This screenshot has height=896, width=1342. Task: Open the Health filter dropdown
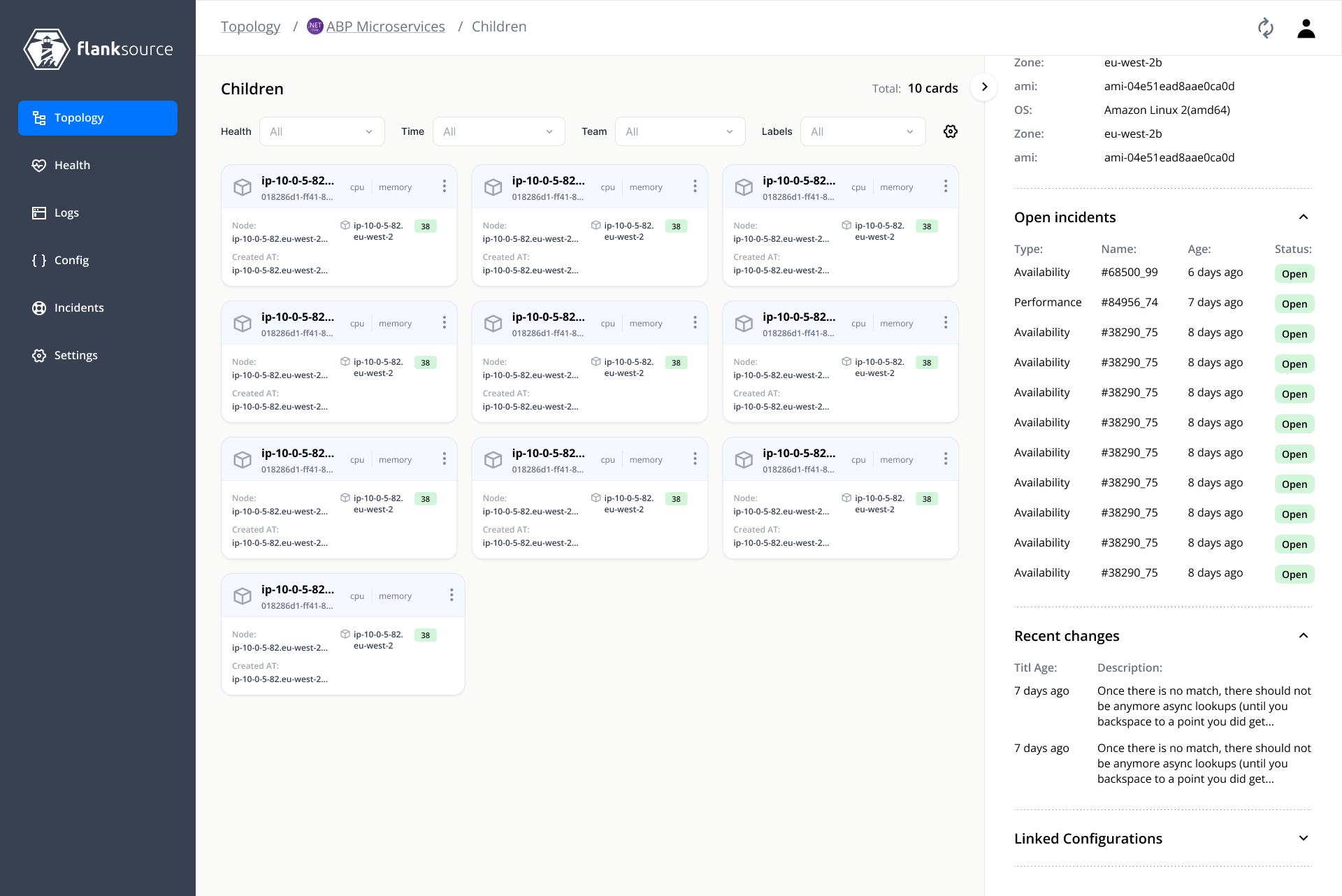[322, 131]
